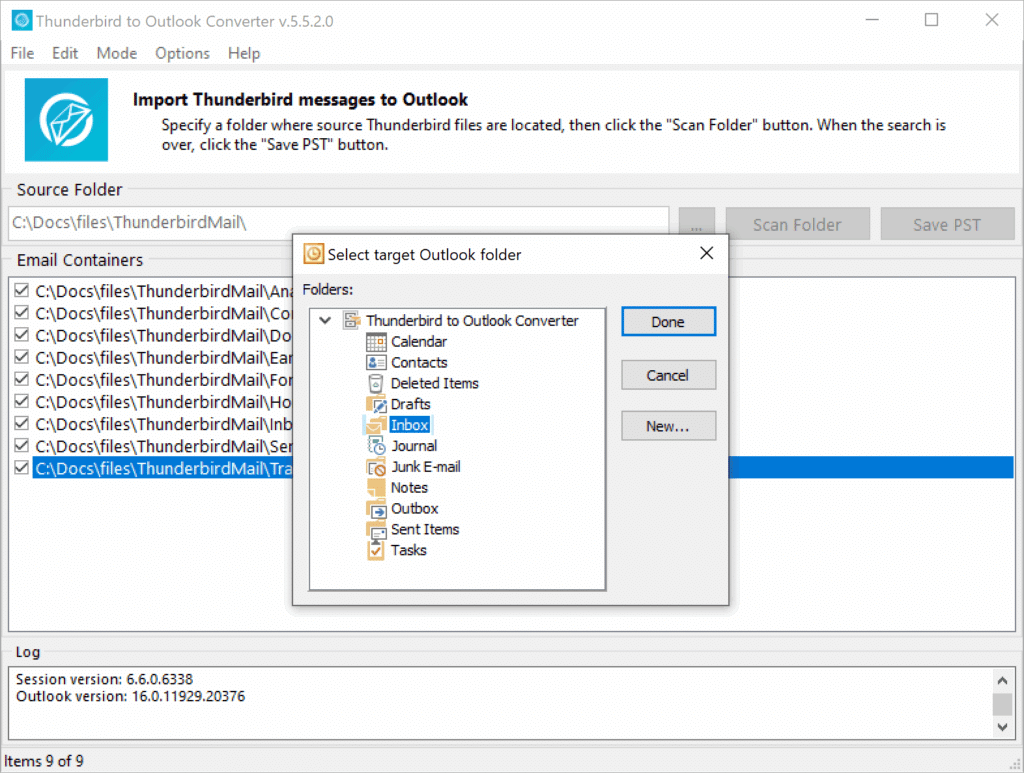Uncheck the highlighted Trash container entry
1024x773 pixels.
21,467
